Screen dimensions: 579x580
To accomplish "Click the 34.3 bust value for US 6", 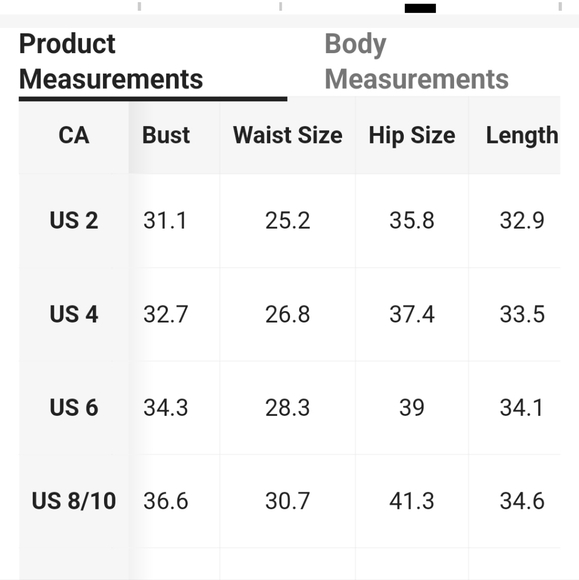I will 166,408.
